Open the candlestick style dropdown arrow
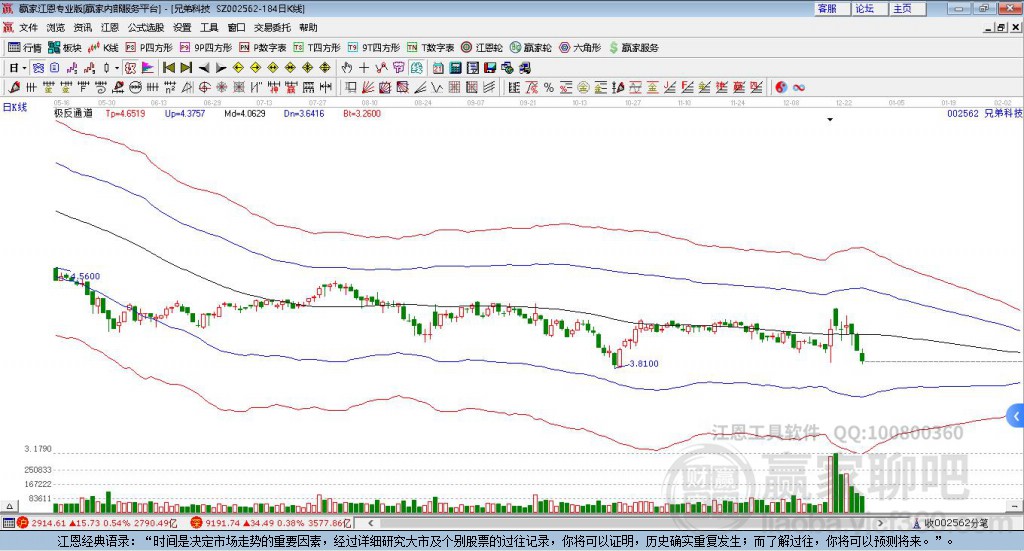 (116, 68)
